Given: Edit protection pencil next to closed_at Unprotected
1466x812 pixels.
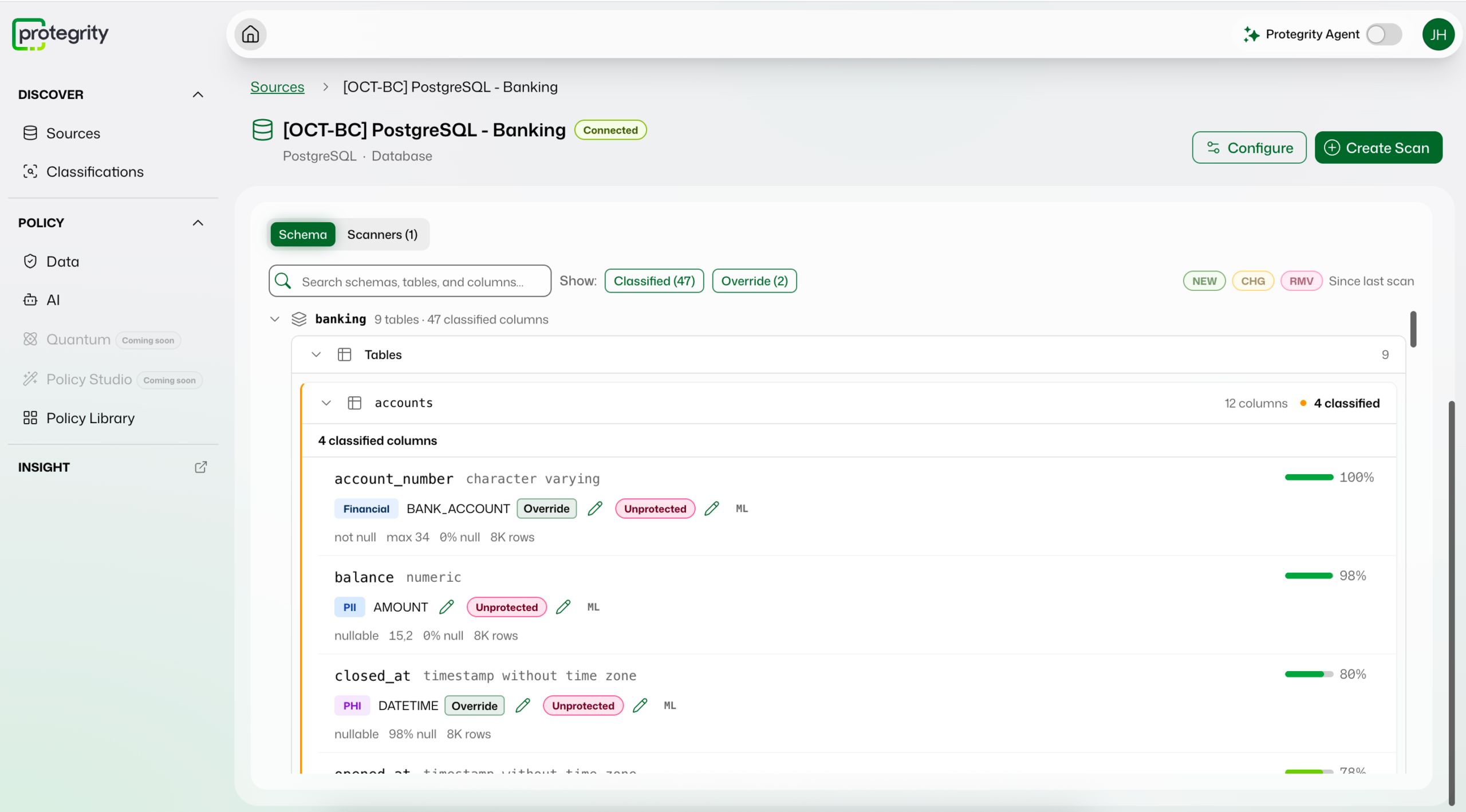Looking at the screenshot, I should (640, 705).
